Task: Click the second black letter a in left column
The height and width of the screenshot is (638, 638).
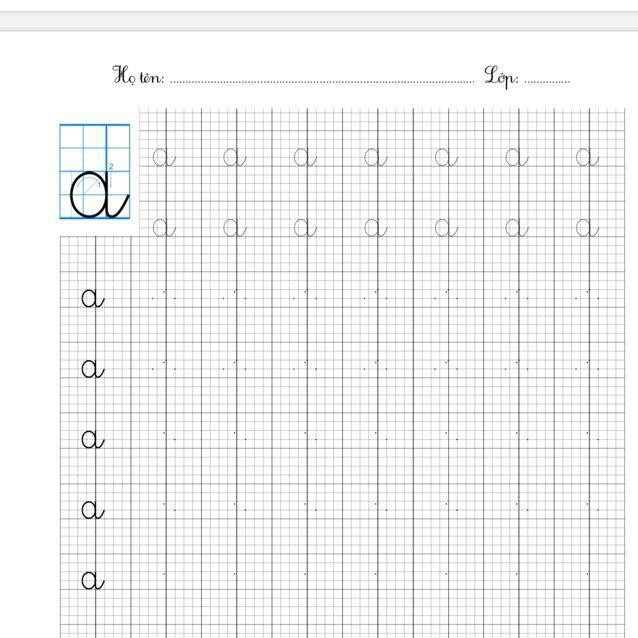Action: tap(92, 369)
